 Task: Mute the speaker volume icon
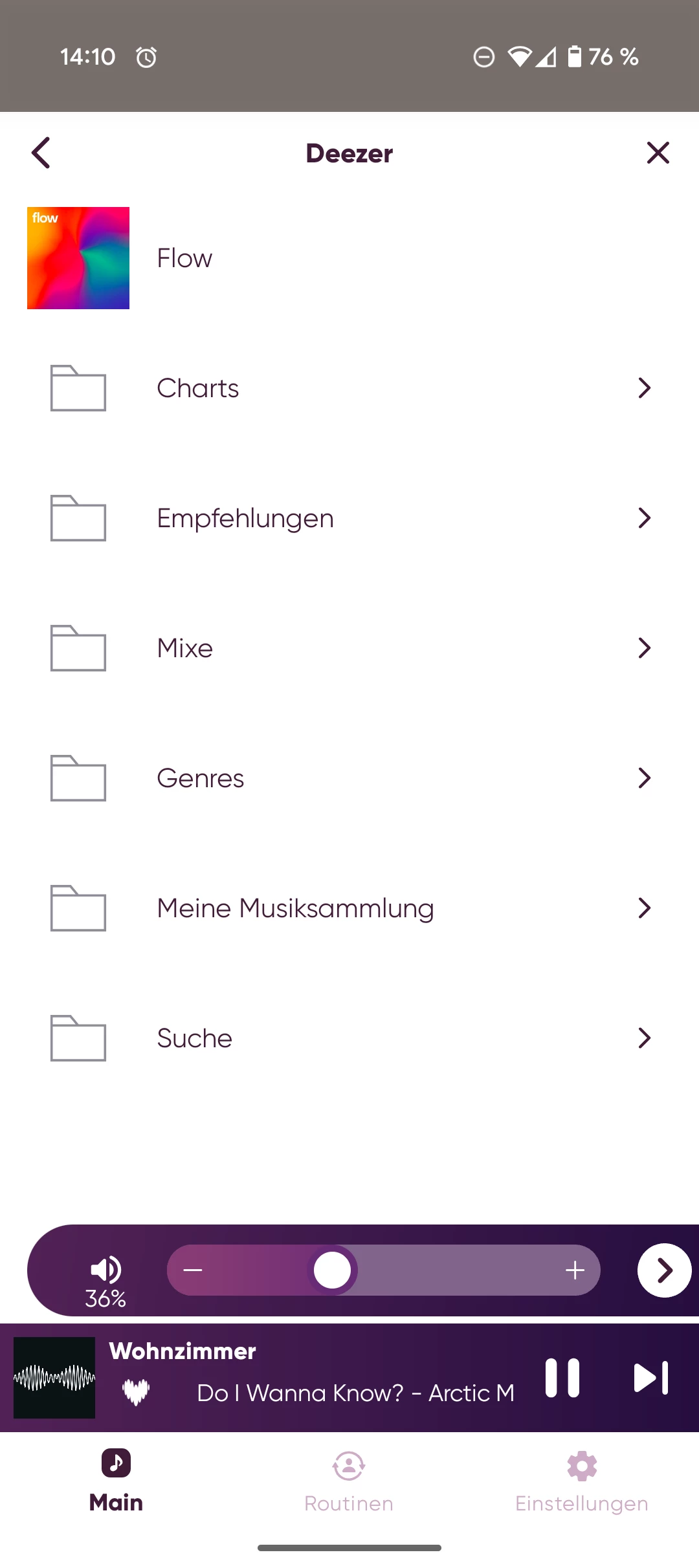coord(105,1269)
